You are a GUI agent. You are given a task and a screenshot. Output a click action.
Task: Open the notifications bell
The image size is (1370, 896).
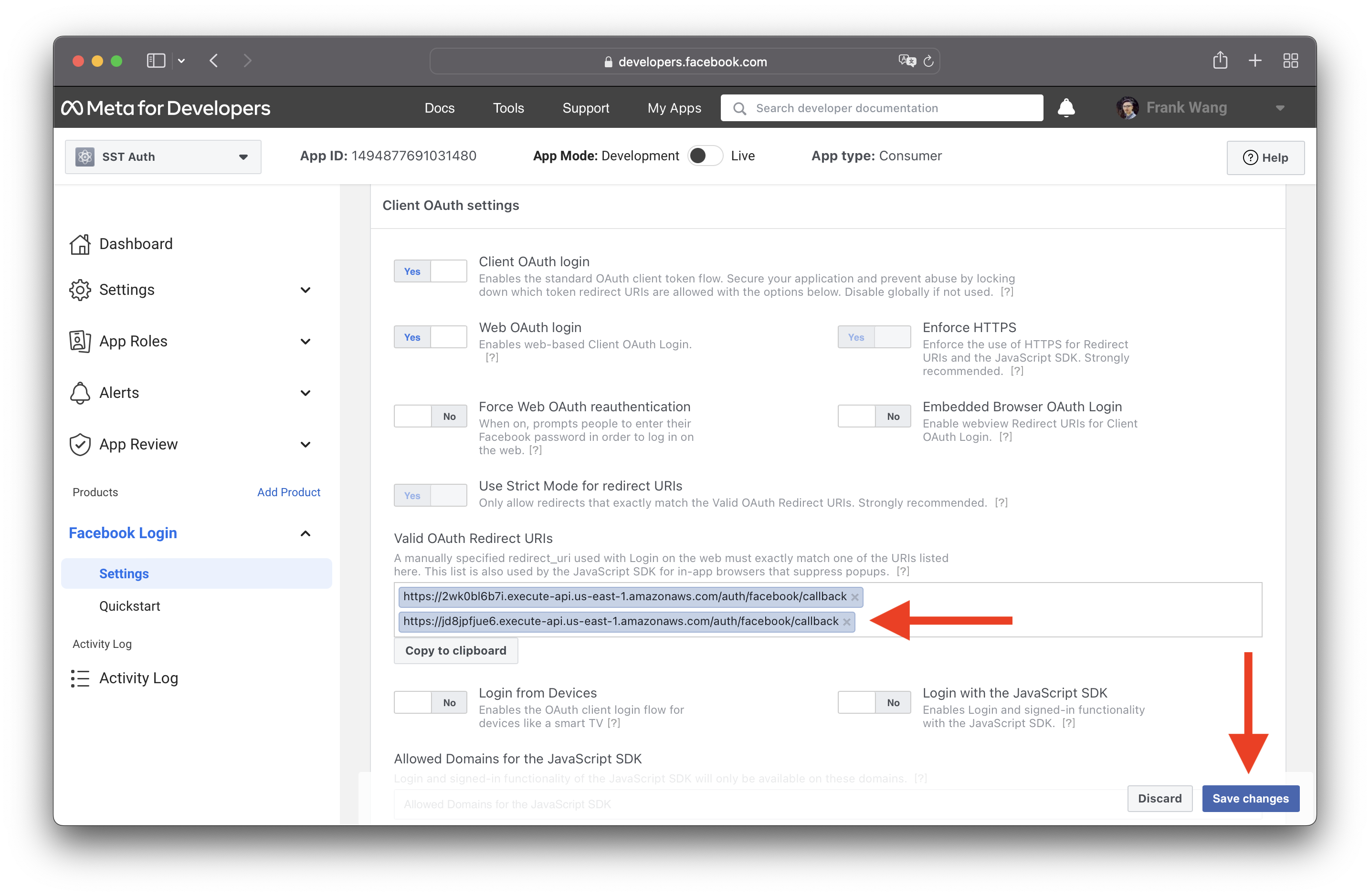(x=1066, y=108)
